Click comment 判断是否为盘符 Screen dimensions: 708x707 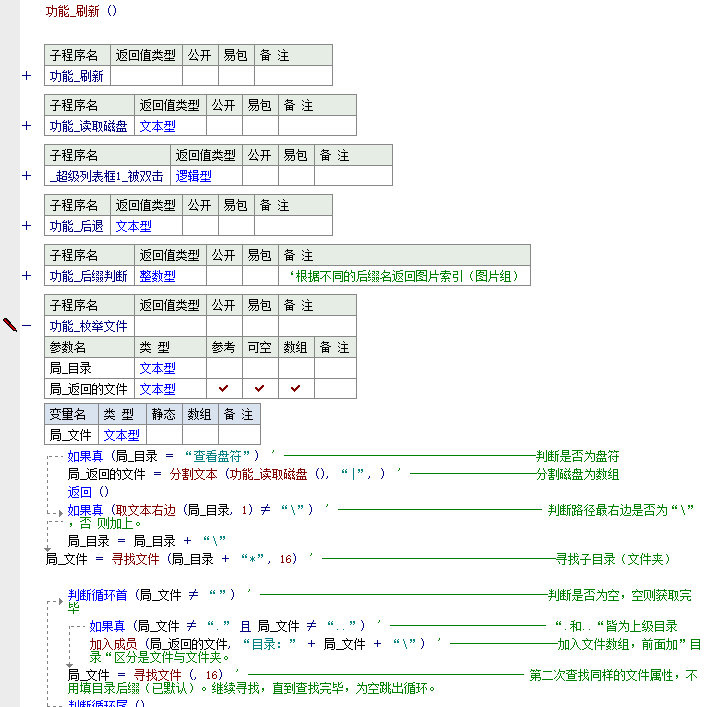578,456
